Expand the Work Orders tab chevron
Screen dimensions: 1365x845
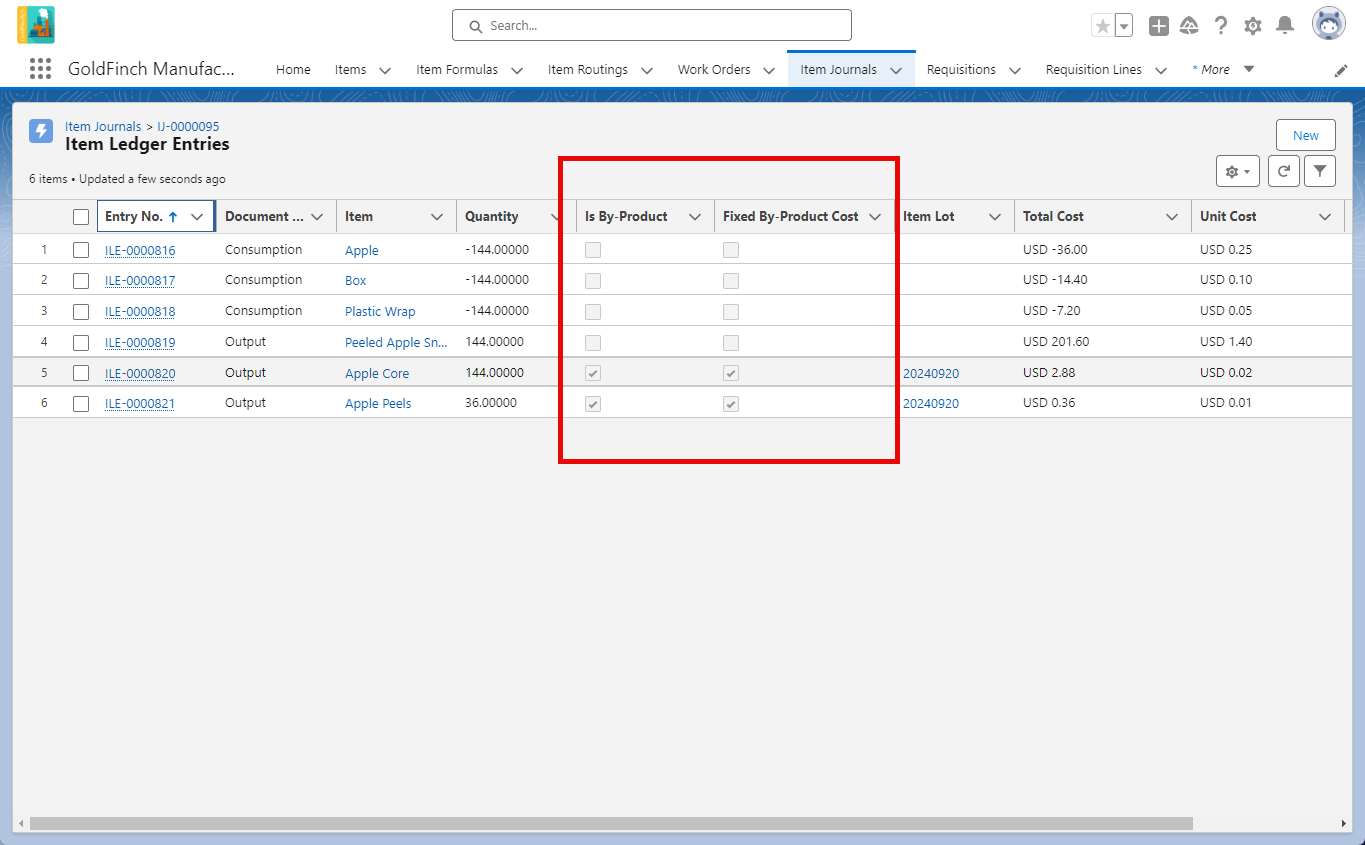point(769,70)
